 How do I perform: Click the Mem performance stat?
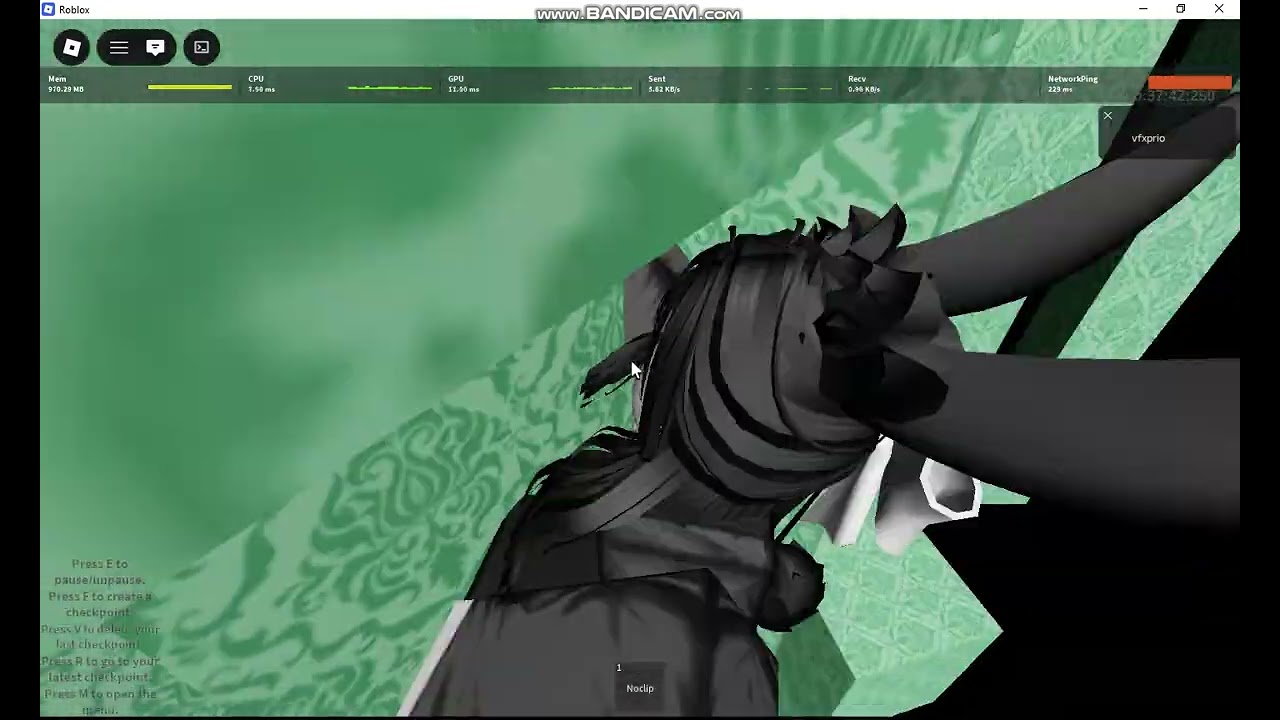140,84
